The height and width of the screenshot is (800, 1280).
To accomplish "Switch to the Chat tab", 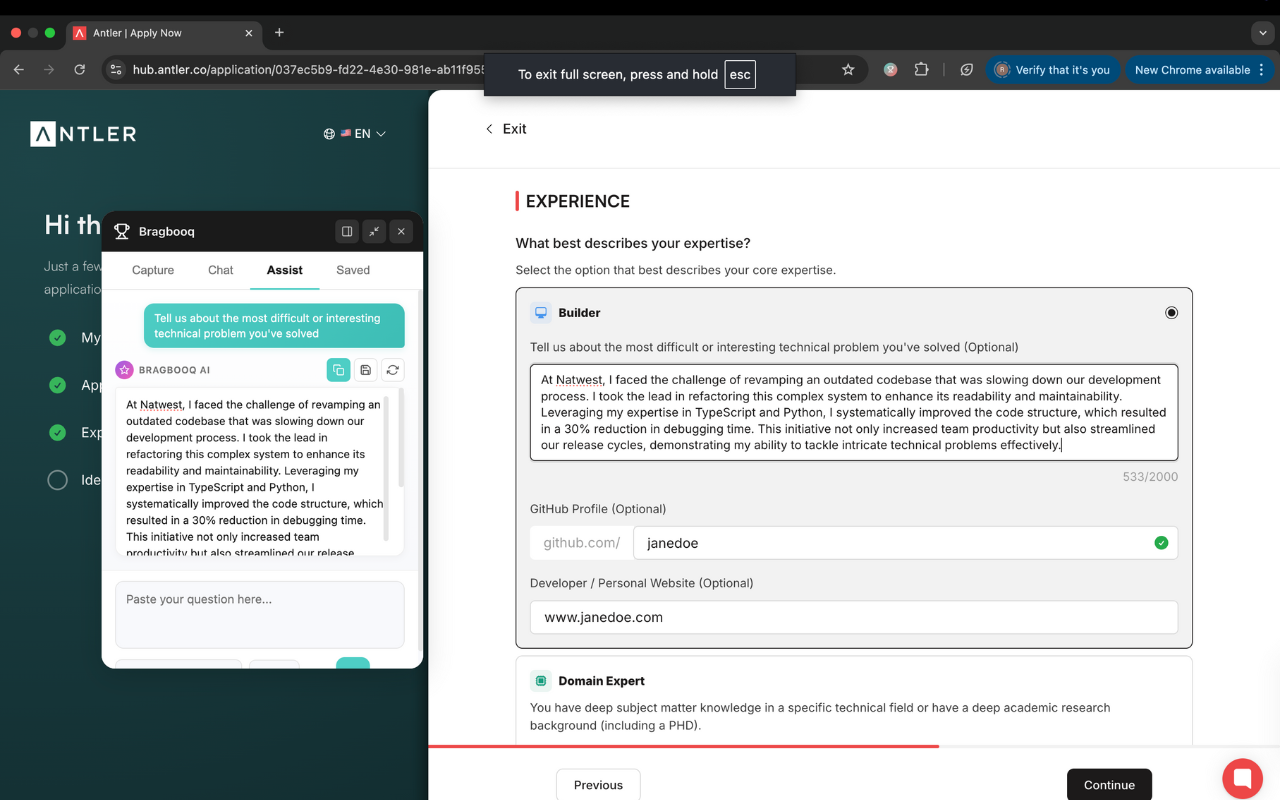I will pyautogui.click(x=221, y=270).
